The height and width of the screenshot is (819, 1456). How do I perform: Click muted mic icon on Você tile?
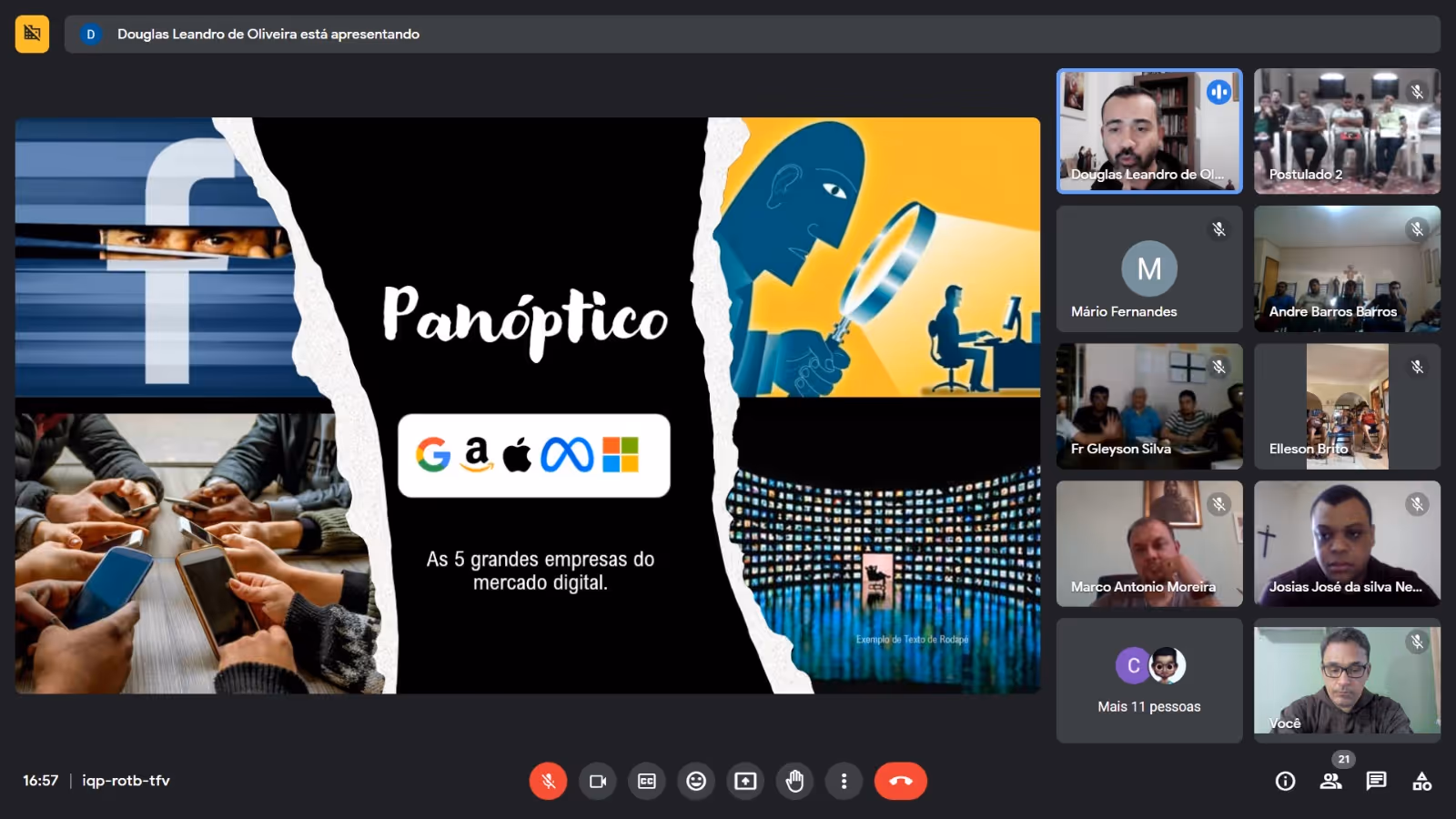(1417, 642)
